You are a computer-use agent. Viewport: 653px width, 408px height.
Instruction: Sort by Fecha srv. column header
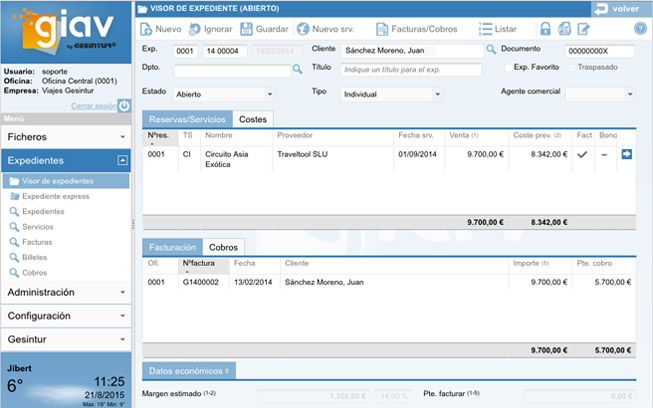pyautogui.click(x=419, y=135)
